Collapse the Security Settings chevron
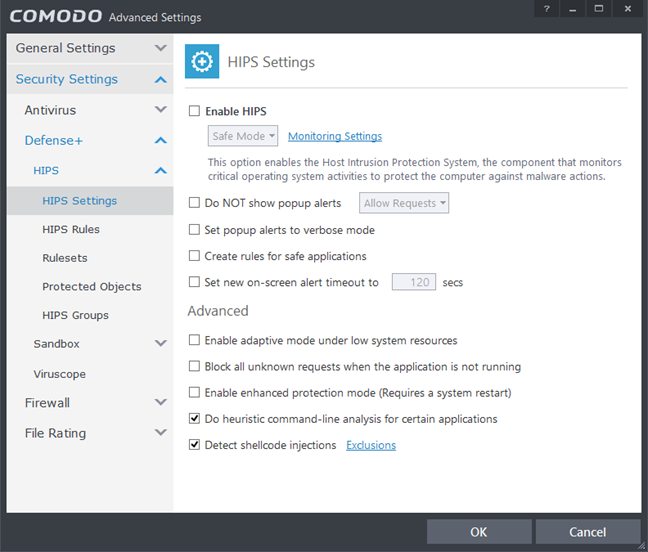 (x=161, y=79)
